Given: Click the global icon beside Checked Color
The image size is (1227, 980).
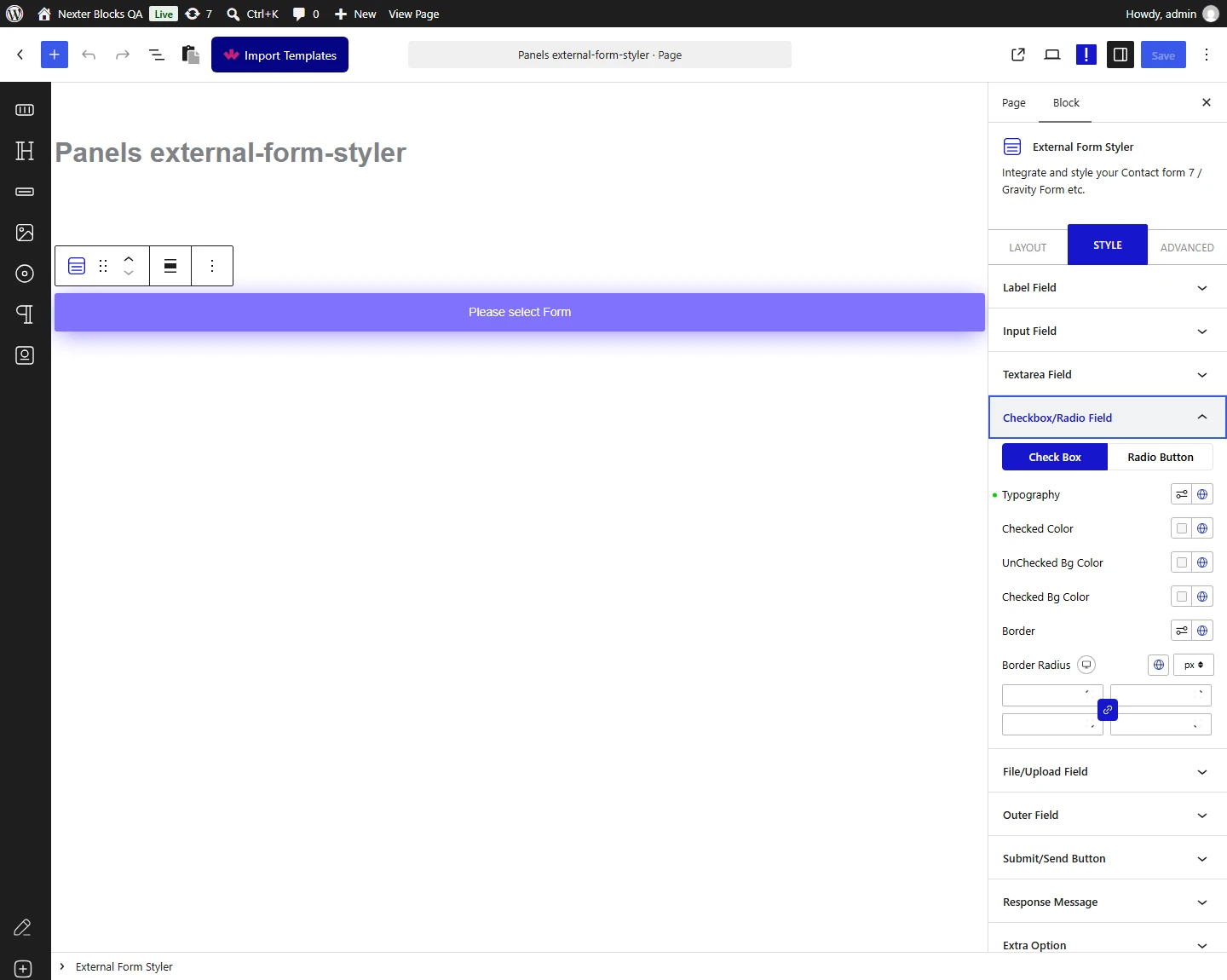Looking at the screenshot, I should (1202, 528).
